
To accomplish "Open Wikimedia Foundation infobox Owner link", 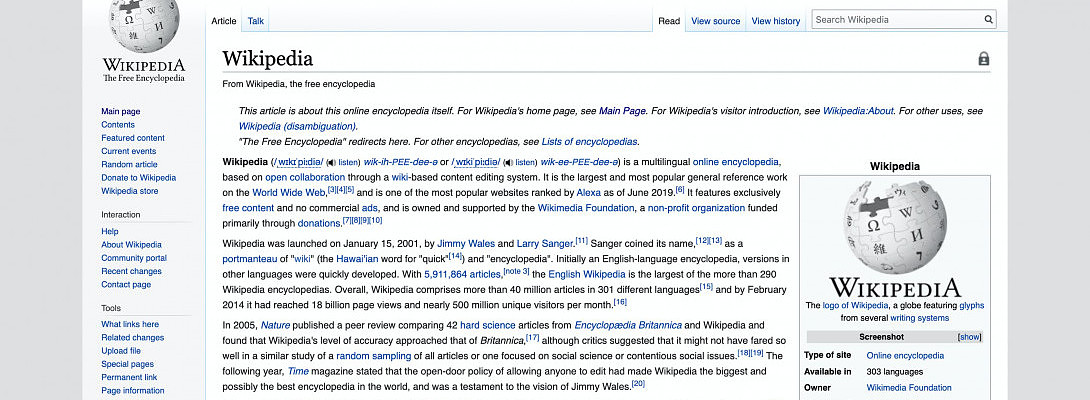I will coord(909,387).
